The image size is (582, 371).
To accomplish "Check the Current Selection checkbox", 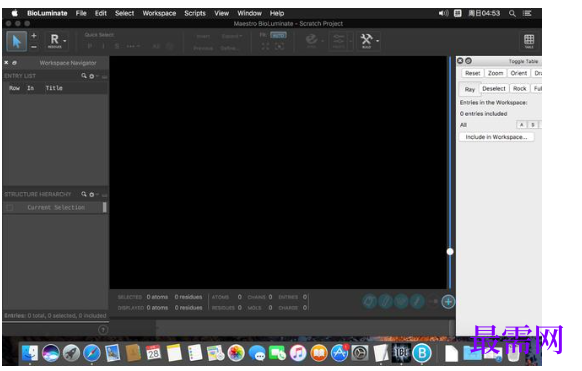I will [x=10, y=207].
